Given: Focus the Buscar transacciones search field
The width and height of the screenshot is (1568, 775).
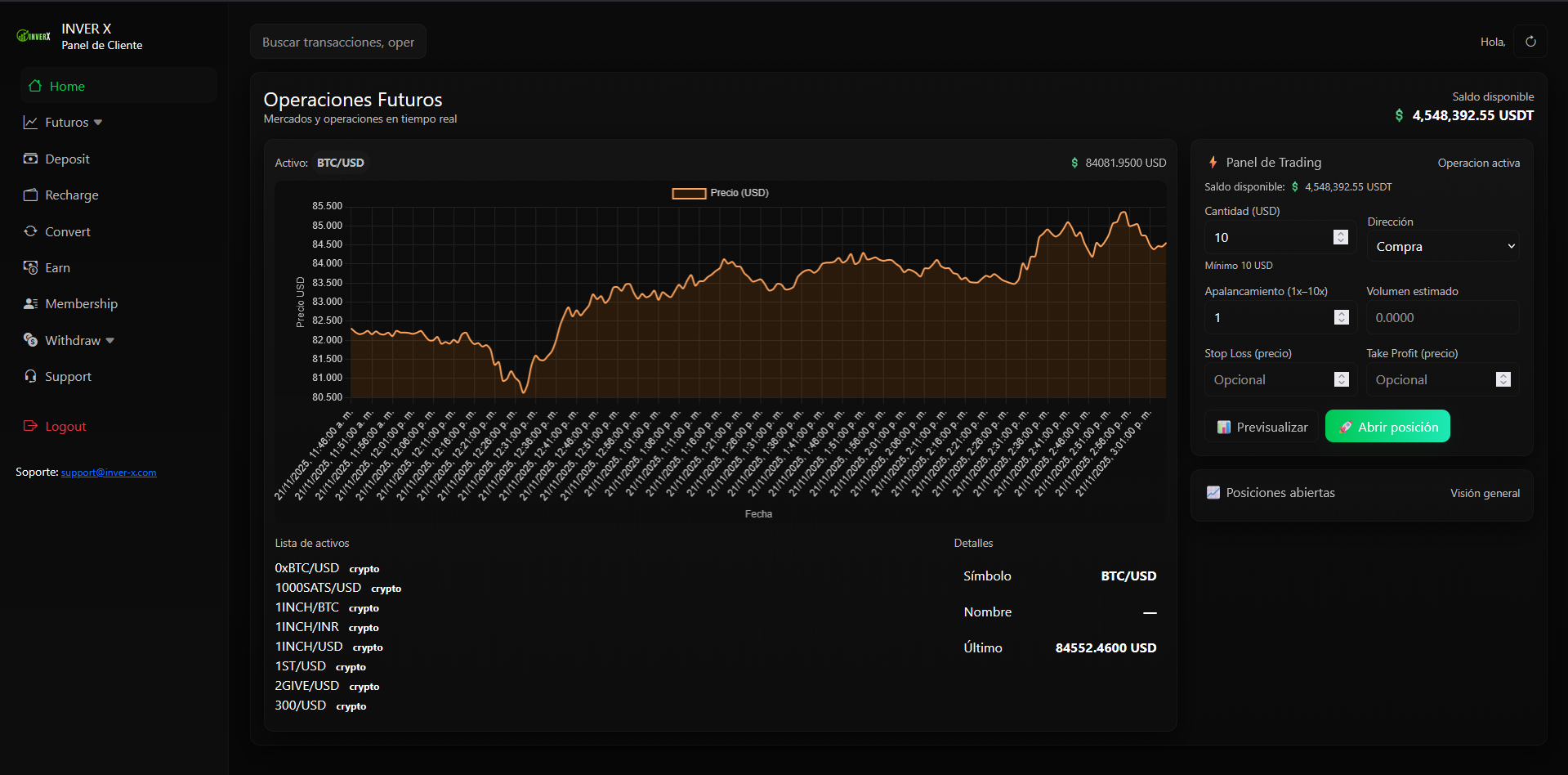Looking at the screenshot, I should click(338, 42).
